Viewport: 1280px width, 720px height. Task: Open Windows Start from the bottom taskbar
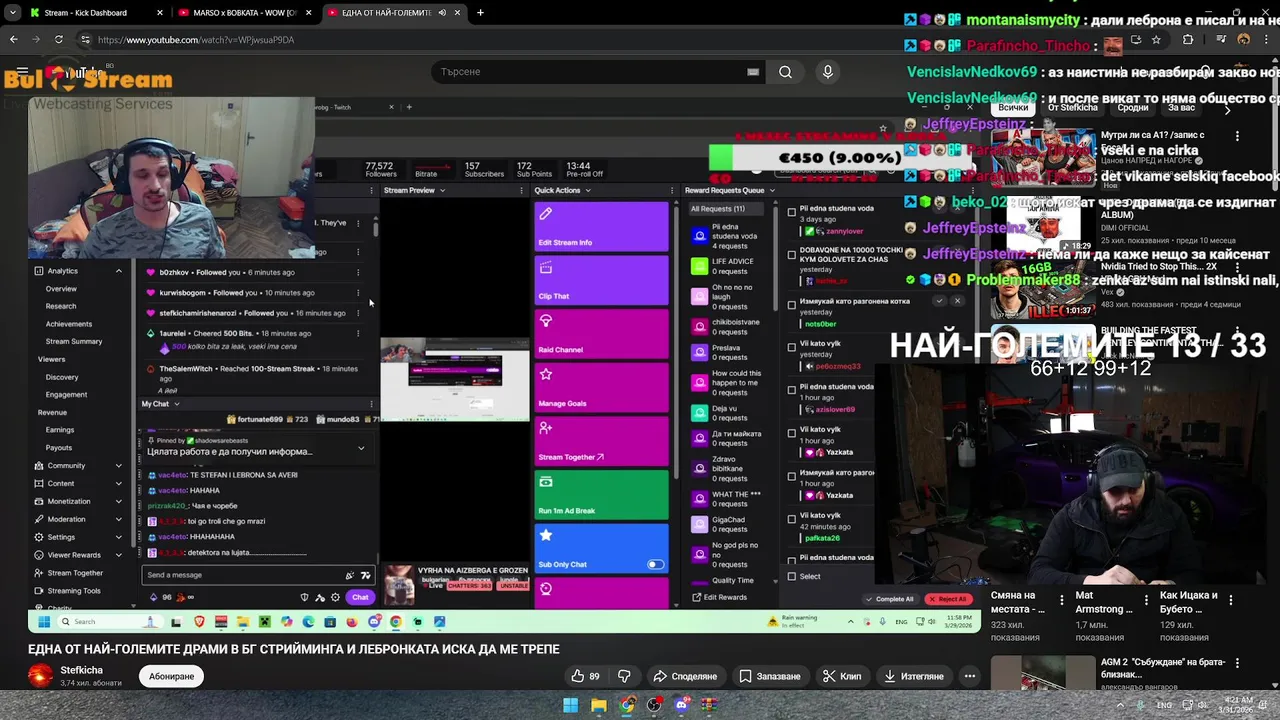coord(570,705)
